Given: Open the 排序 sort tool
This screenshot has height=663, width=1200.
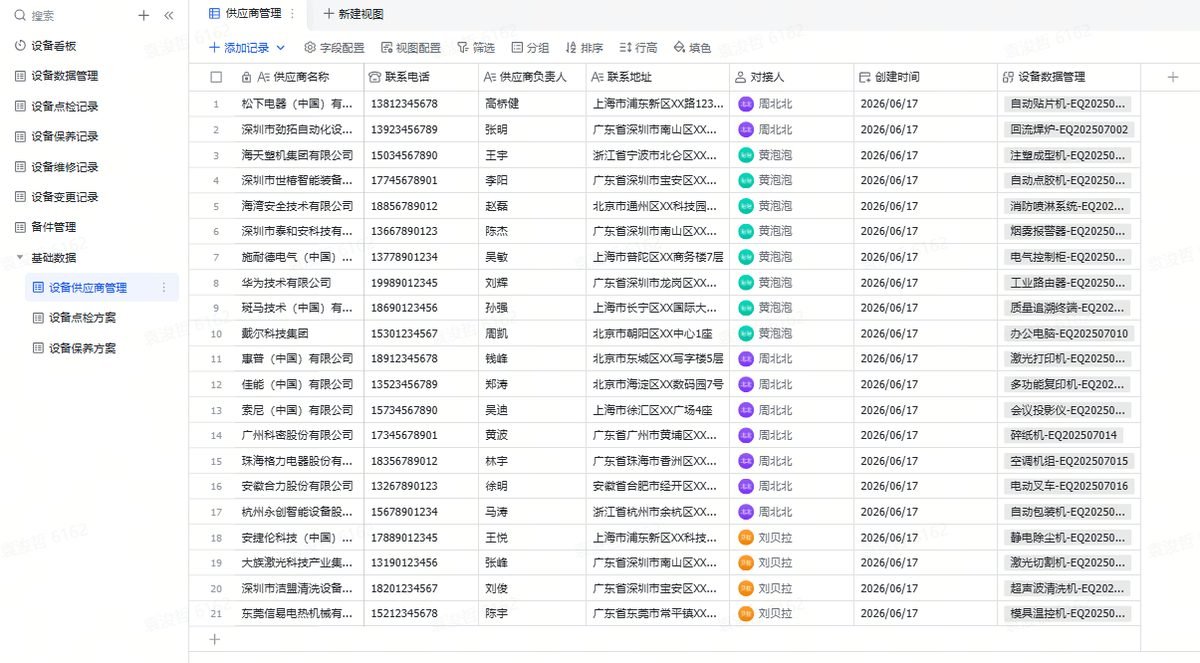Looking at the screenshot, I should pos(584,47).
